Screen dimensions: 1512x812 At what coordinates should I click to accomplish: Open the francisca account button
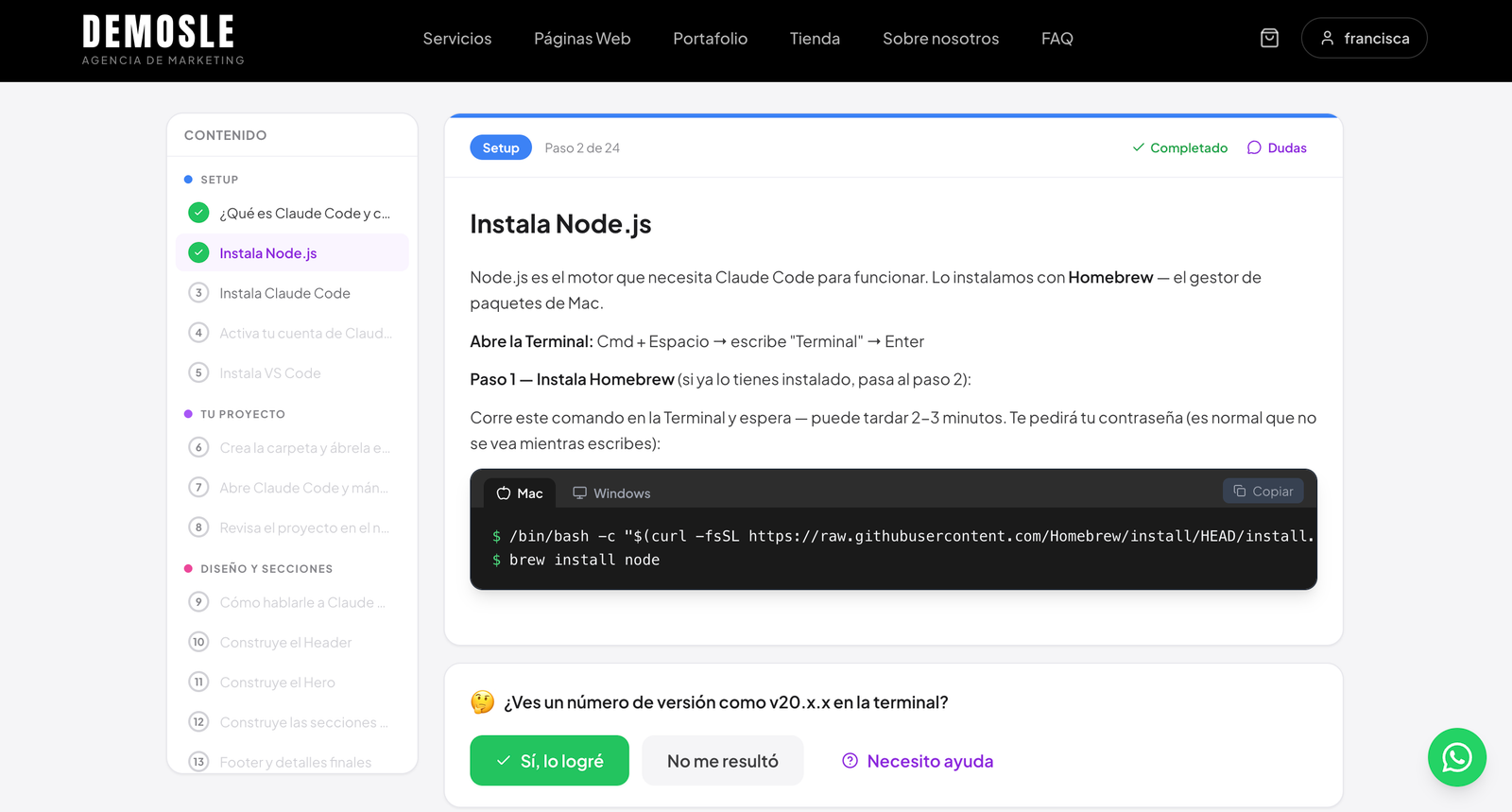[x=1364, y=38]
